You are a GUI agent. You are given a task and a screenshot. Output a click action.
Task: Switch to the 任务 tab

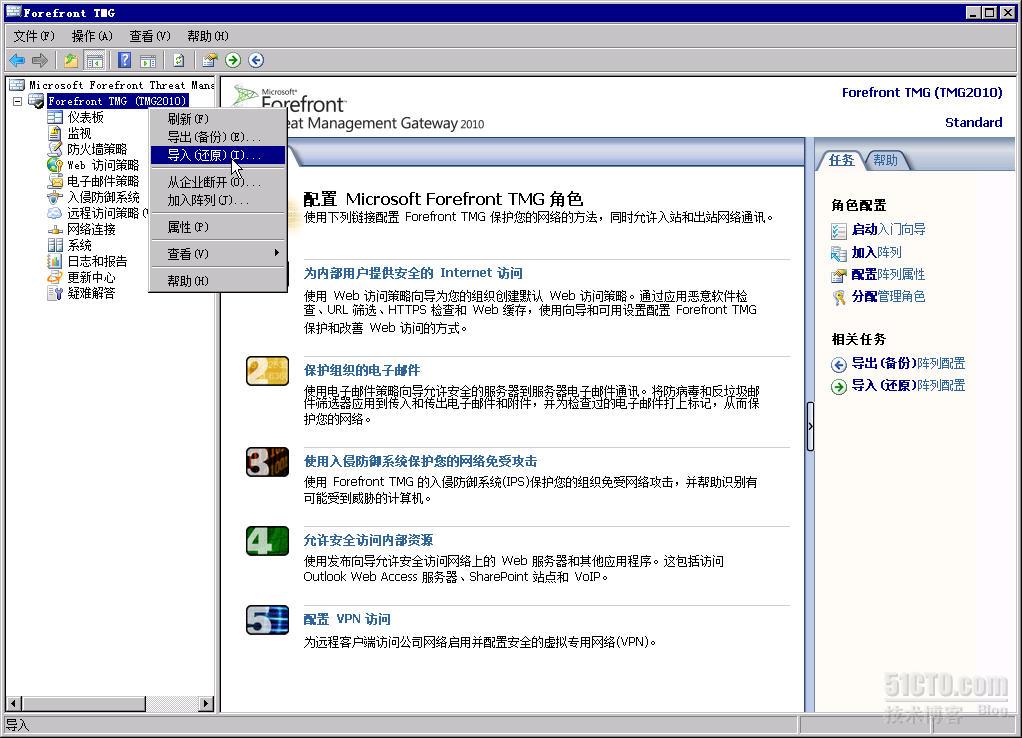coord(841,160)
